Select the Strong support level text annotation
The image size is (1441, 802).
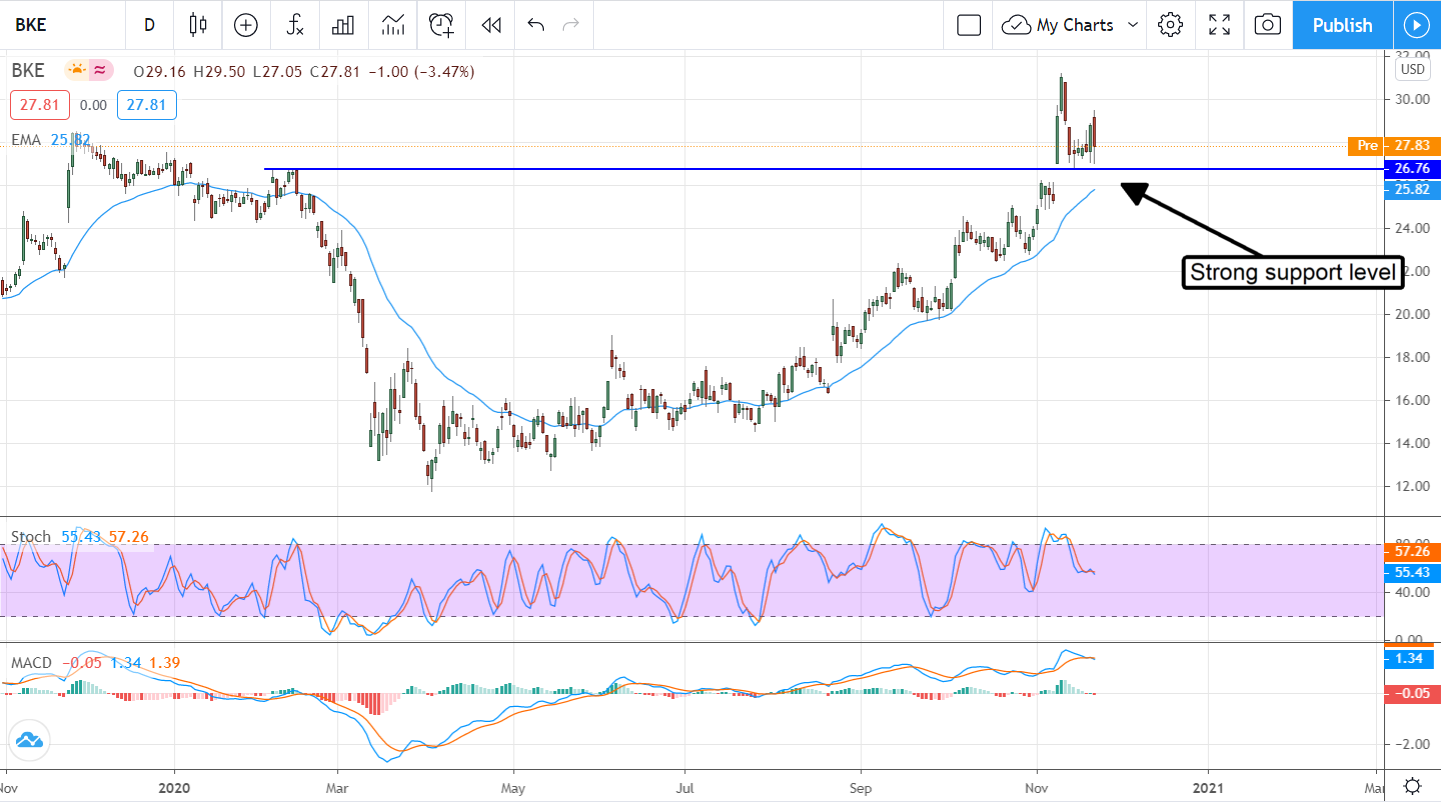[1292, 272]
